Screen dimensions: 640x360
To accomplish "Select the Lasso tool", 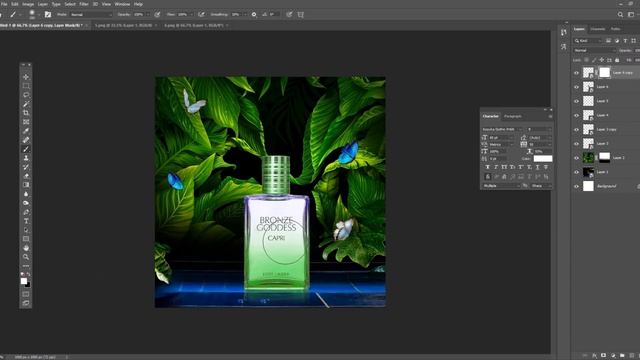I will pos(26,95).
